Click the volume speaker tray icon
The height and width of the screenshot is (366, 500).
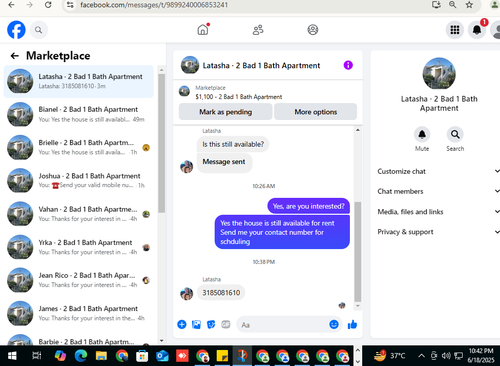[446, 356]
